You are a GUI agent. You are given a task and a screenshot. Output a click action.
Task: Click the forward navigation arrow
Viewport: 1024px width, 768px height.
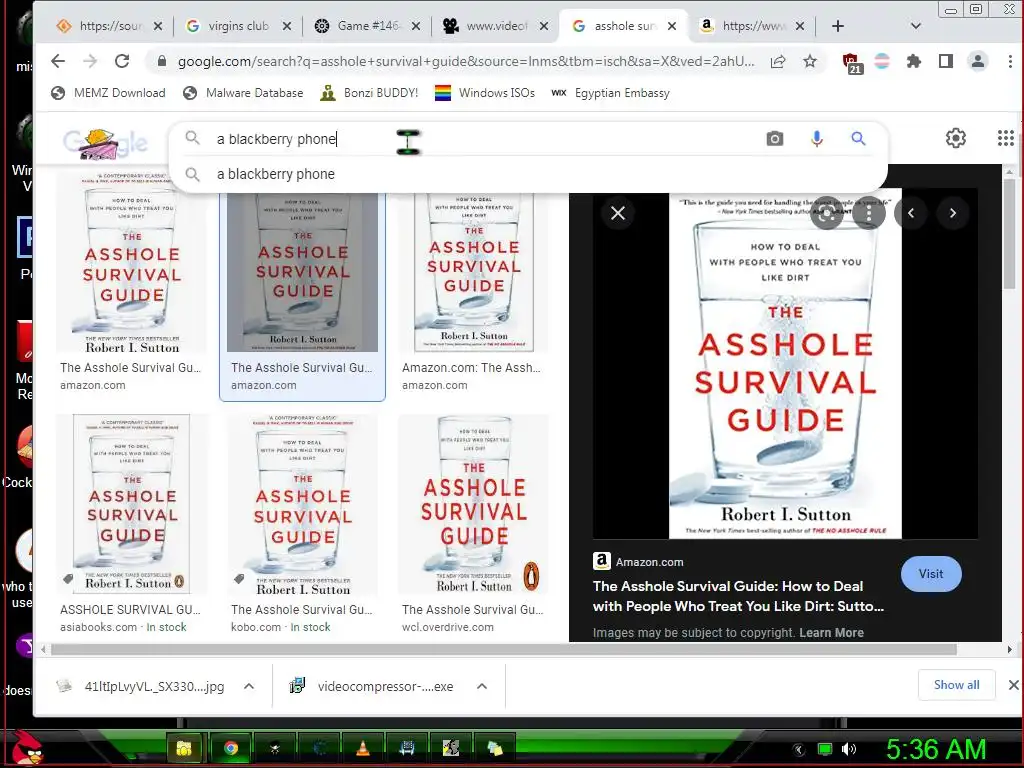tap(90, 61)
